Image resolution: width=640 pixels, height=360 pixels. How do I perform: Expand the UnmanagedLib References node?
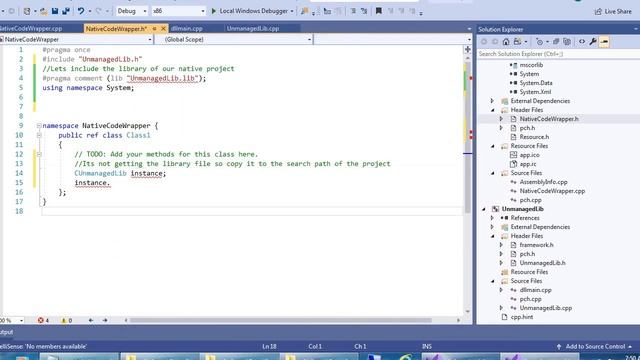492,218
